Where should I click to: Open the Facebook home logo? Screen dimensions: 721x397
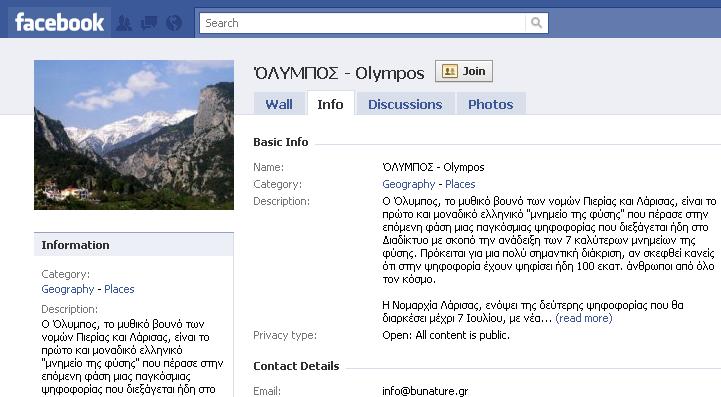point(59,23)
